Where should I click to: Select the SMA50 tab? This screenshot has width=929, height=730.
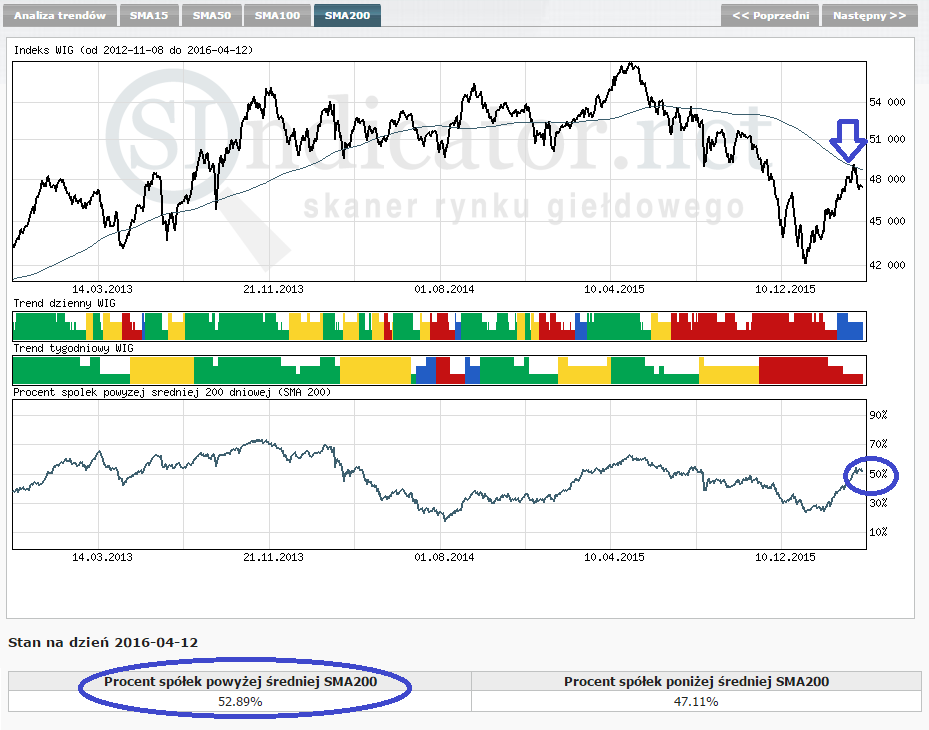(x=212, y=16)
